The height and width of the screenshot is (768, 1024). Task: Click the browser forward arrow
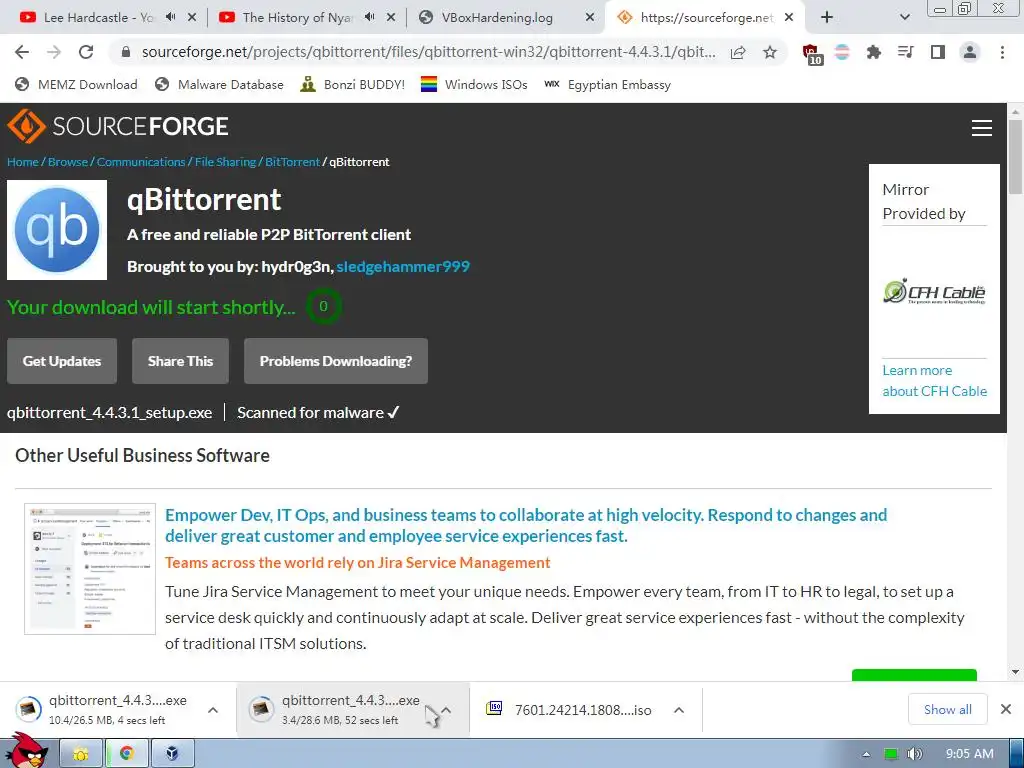click(x=54, y=52)
